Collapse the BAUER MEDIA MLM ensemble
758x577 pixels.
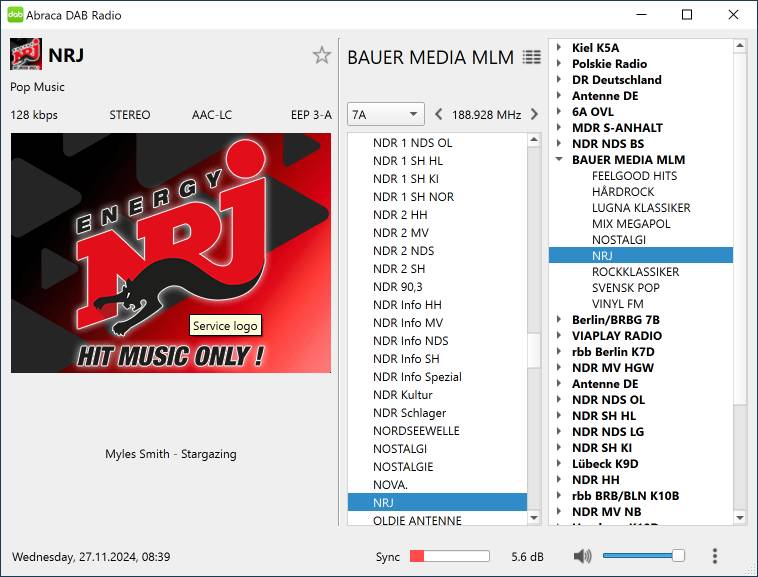pos(559,160)
